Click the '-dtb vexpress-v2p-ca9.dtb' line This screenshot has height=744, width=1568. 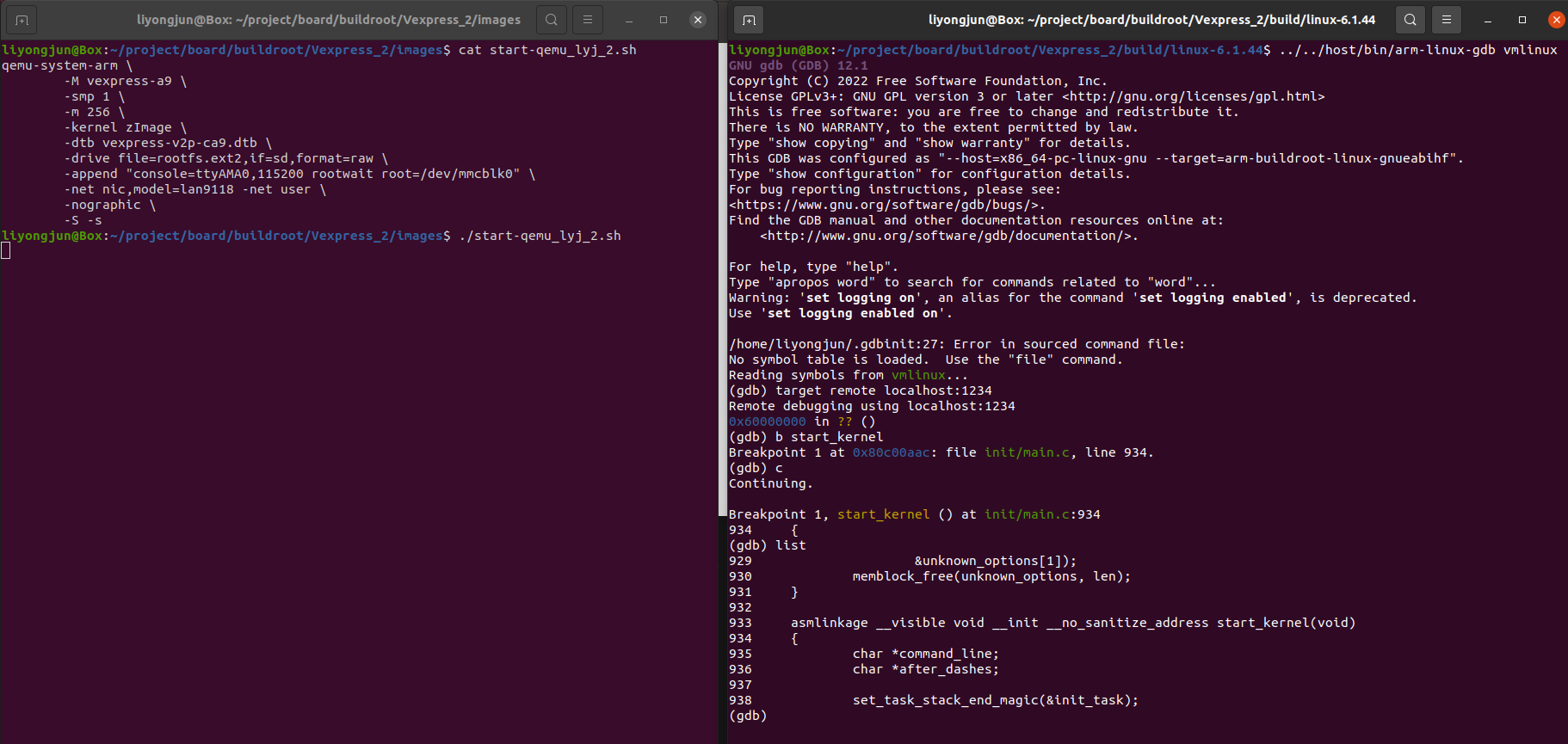coord(168,143)
